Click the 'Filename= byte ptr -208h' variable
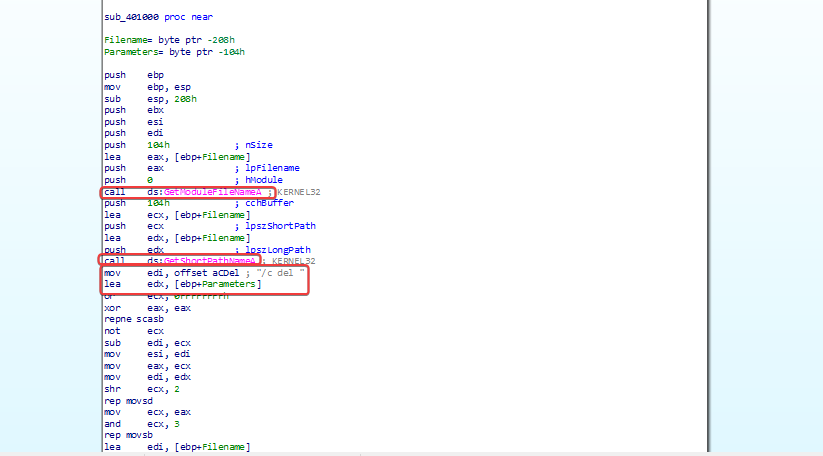This screenshot has height=456, width=823. click(169, 40)
